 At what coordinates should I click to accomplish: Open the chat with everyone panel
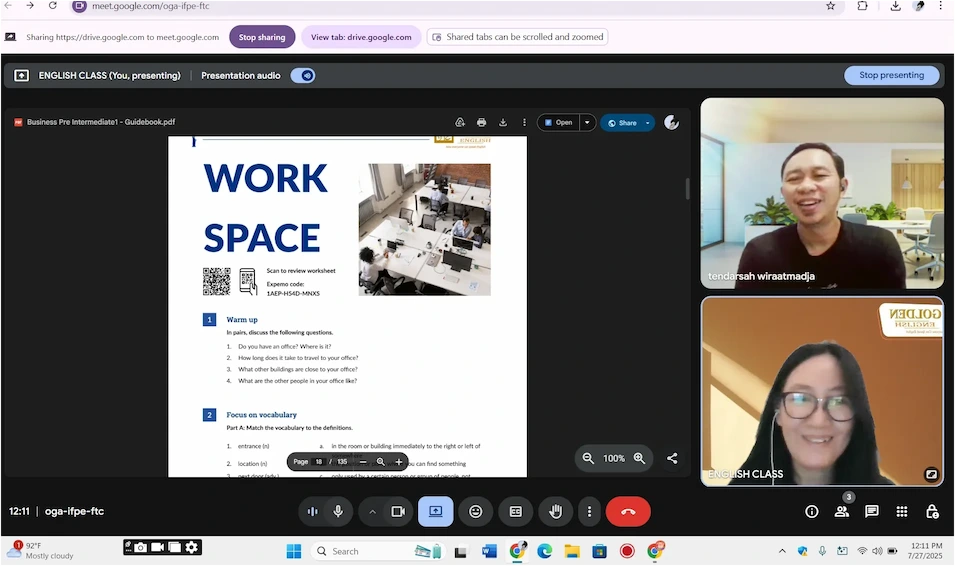(872, 511)
